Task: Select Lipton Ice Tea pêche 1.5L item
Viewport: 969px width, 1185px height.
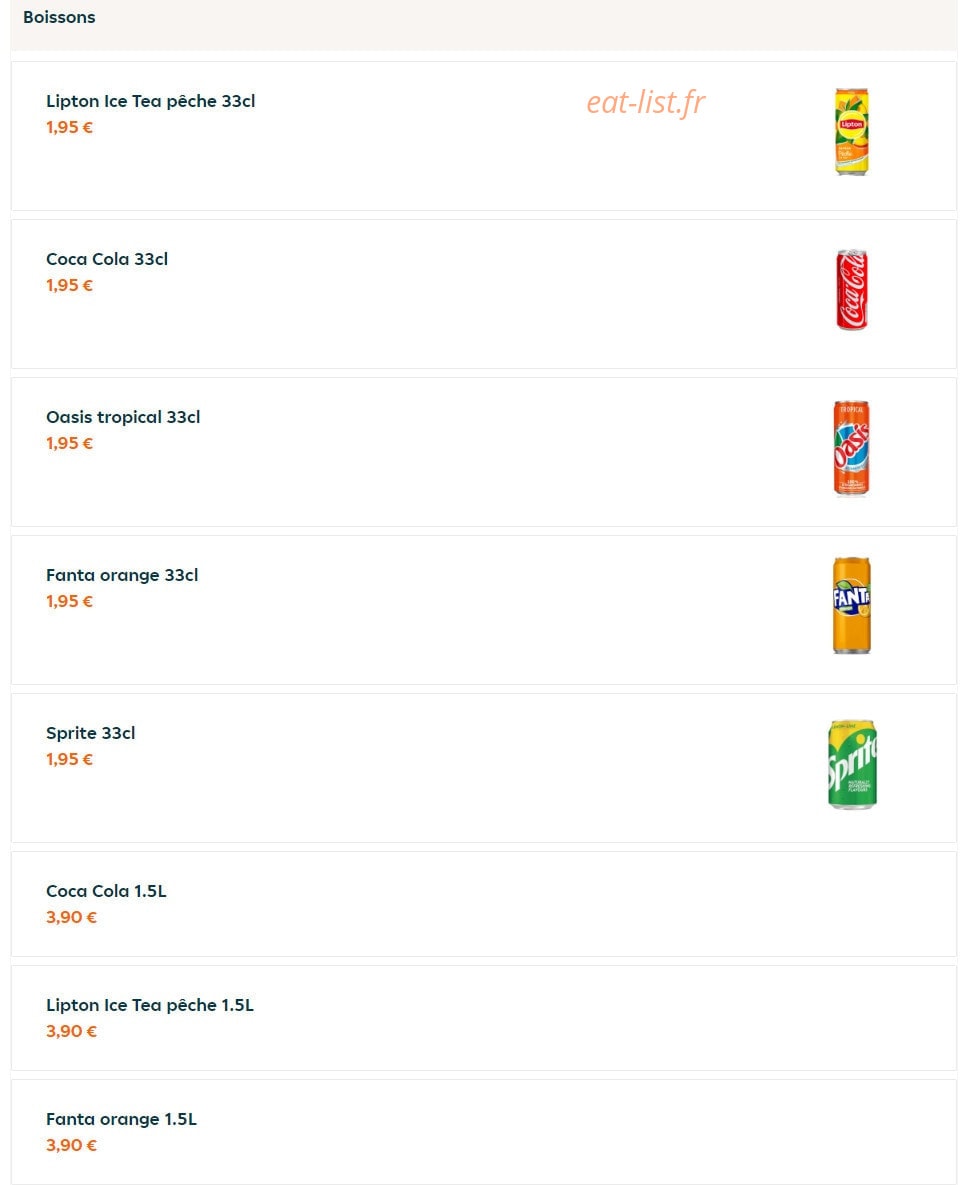Action: coord(484,1018)
